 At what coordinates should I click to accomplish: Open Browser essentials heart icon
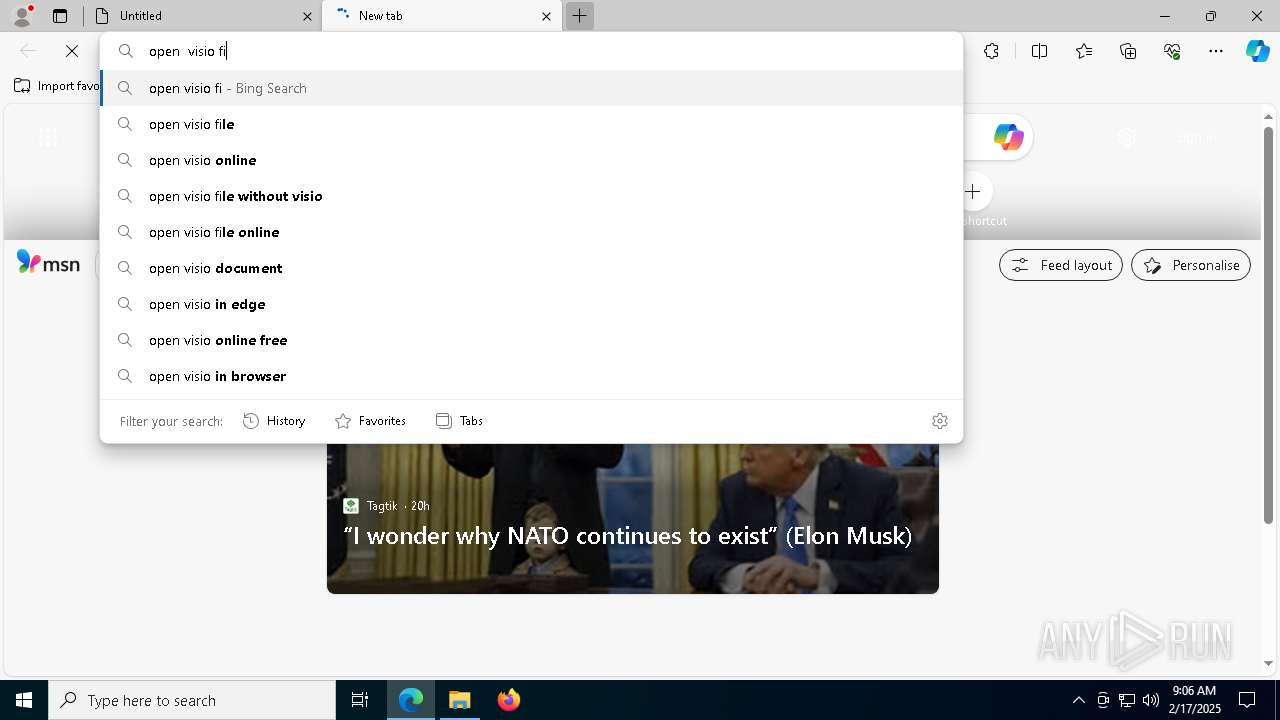pos(1172,51)
